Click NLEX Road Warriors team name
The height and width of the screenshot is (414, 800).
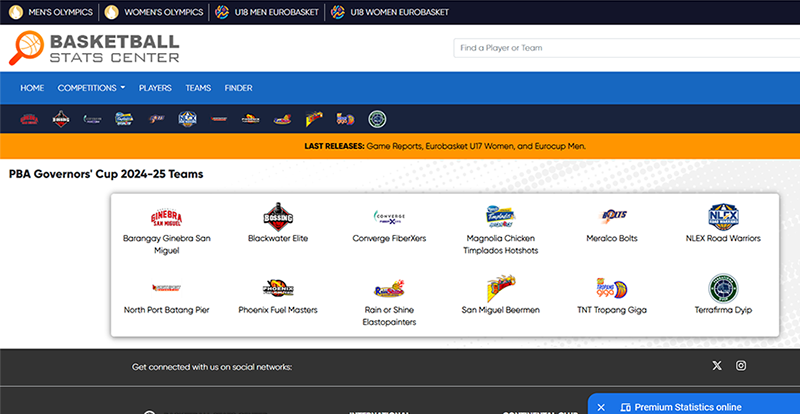[723, 238]
